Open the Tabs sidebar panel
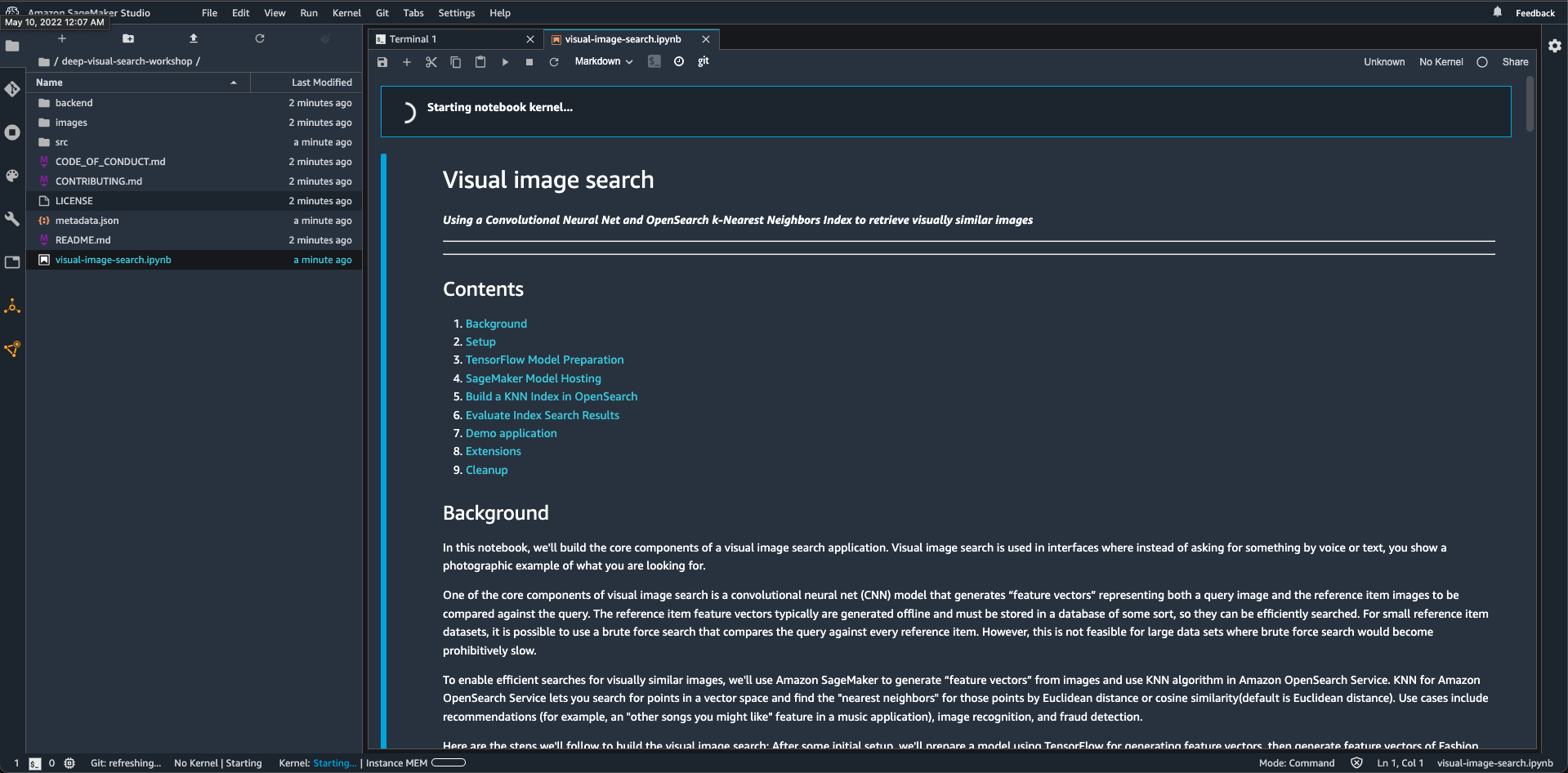The height and width of the screenshot is (773, 1568). click(12, 262)
